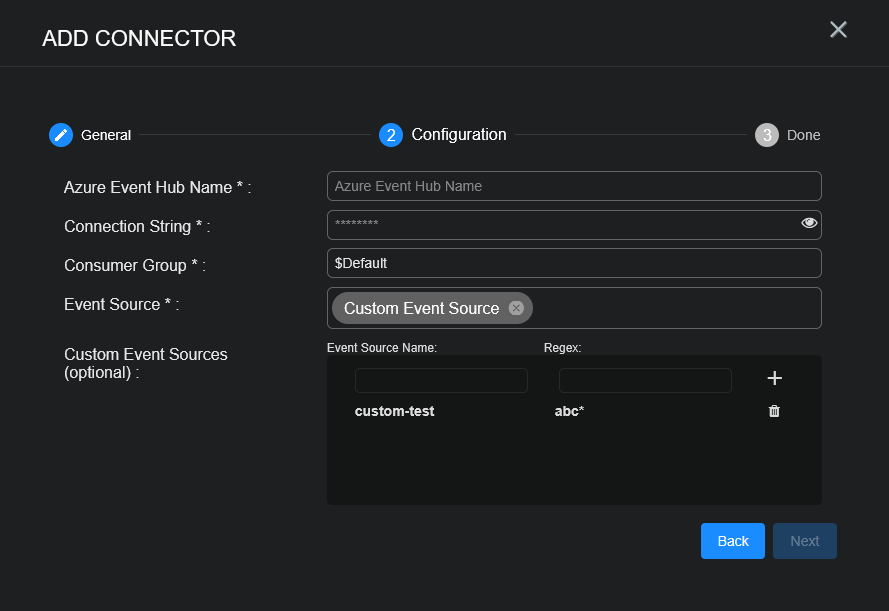Image resolution: width=889 pixels, height=611 pixels.
Task: Select the Configuration step label
Action: click(x=459, y=134)
